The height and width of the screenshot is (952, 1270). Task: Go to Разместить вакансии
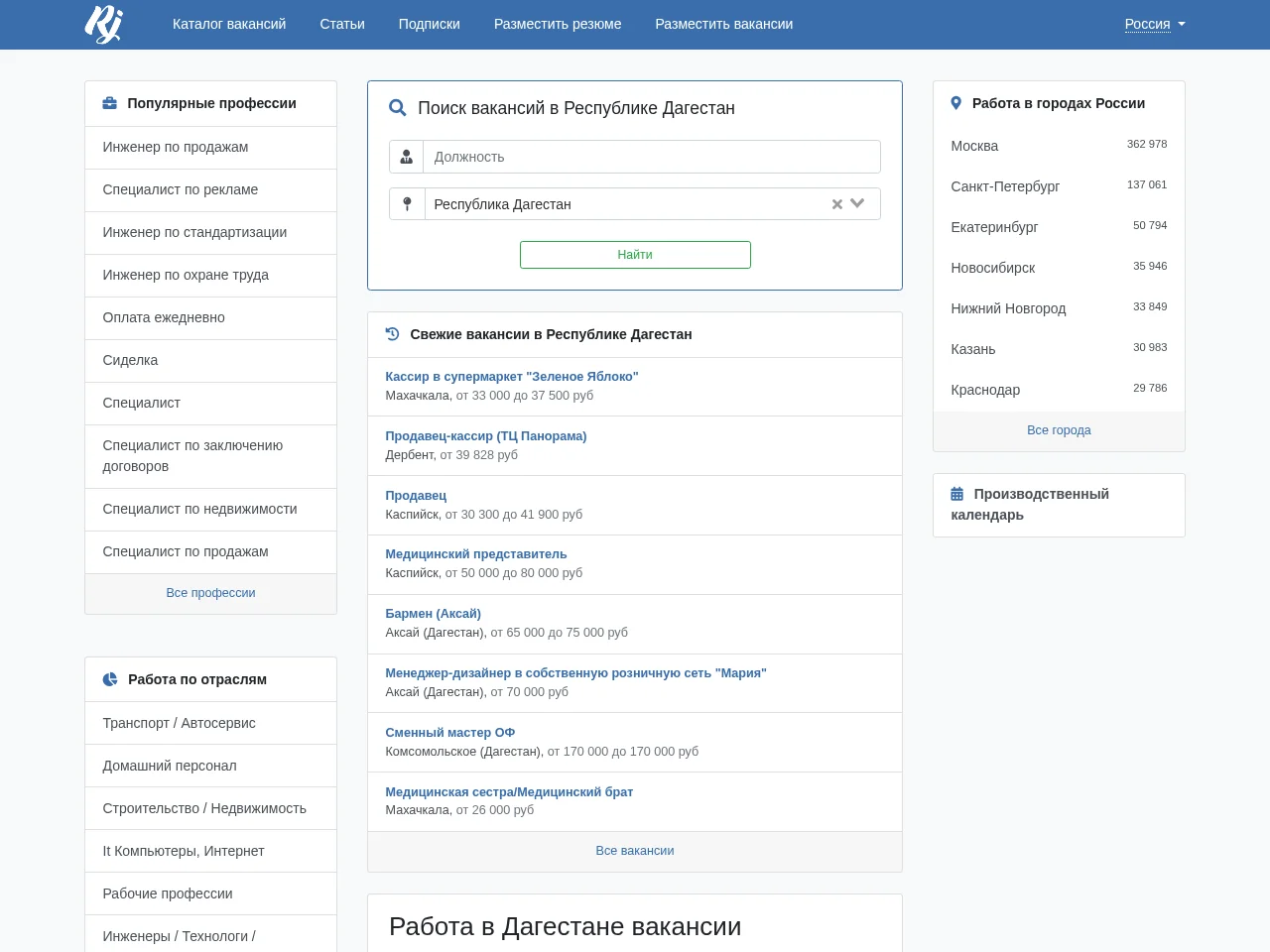724,24
